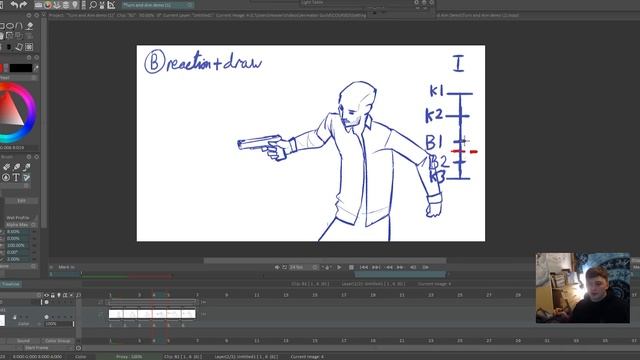
Task: Click the Proxy 100% status bar entry
Action: [x=129, y=356]
